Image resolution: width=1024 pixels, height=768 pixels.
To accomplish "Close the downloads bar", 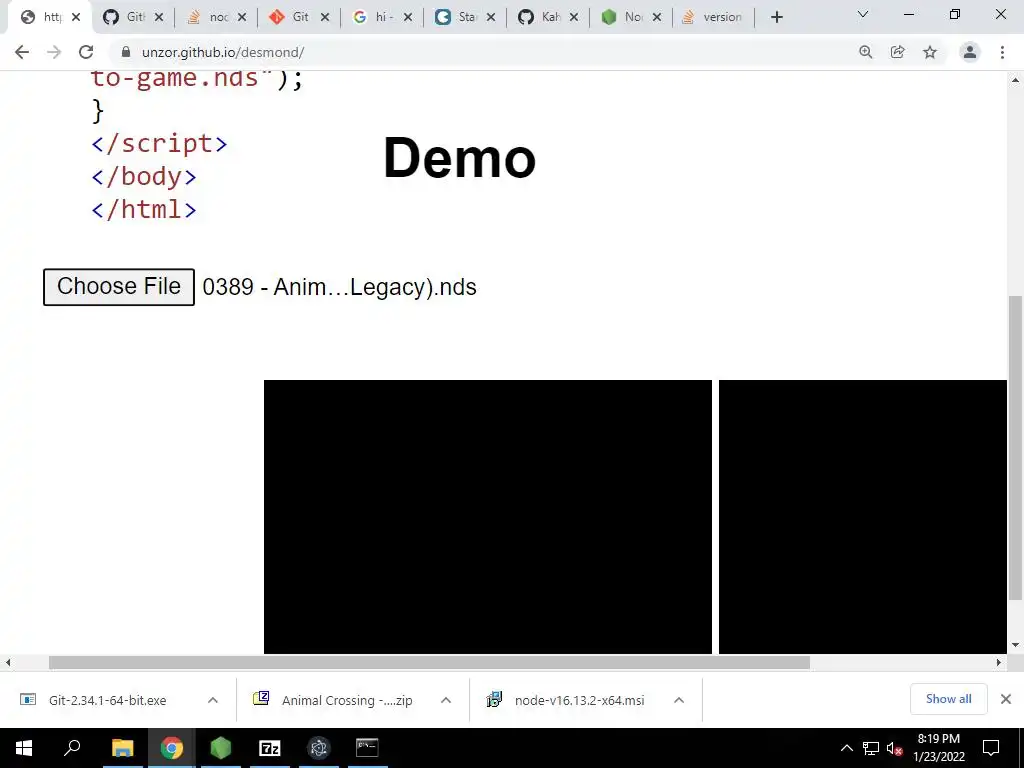I will click(1006, 699).
